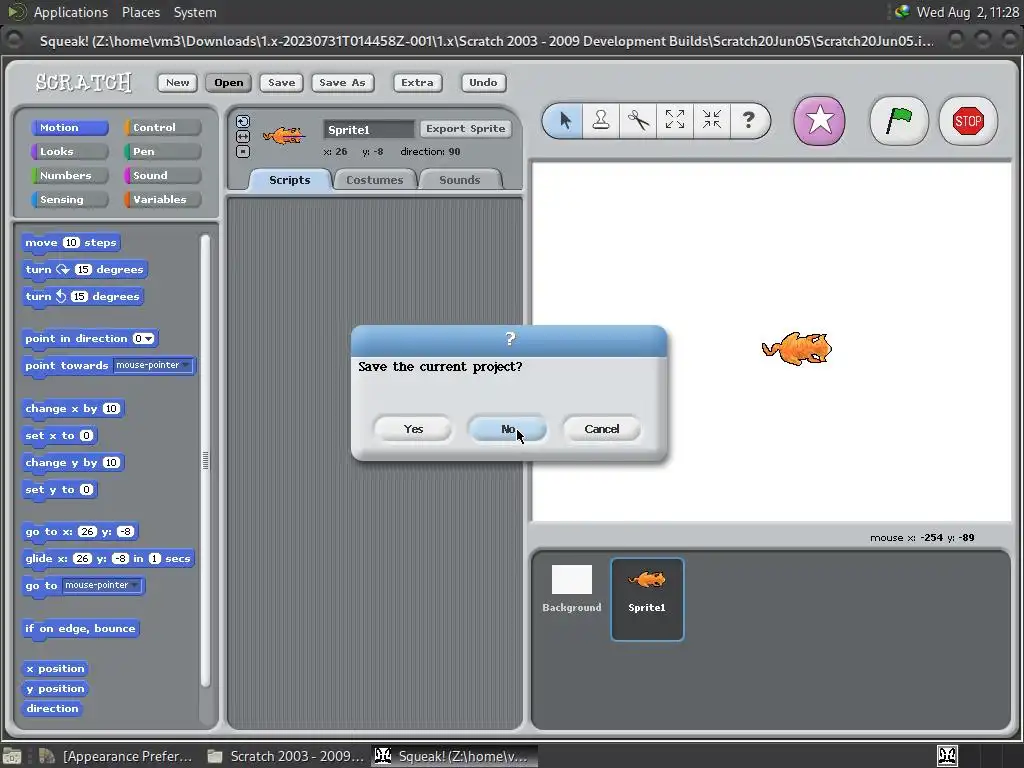Set rotation style to no rotation
1024x768 pixels.
click(x=242, y=152)
